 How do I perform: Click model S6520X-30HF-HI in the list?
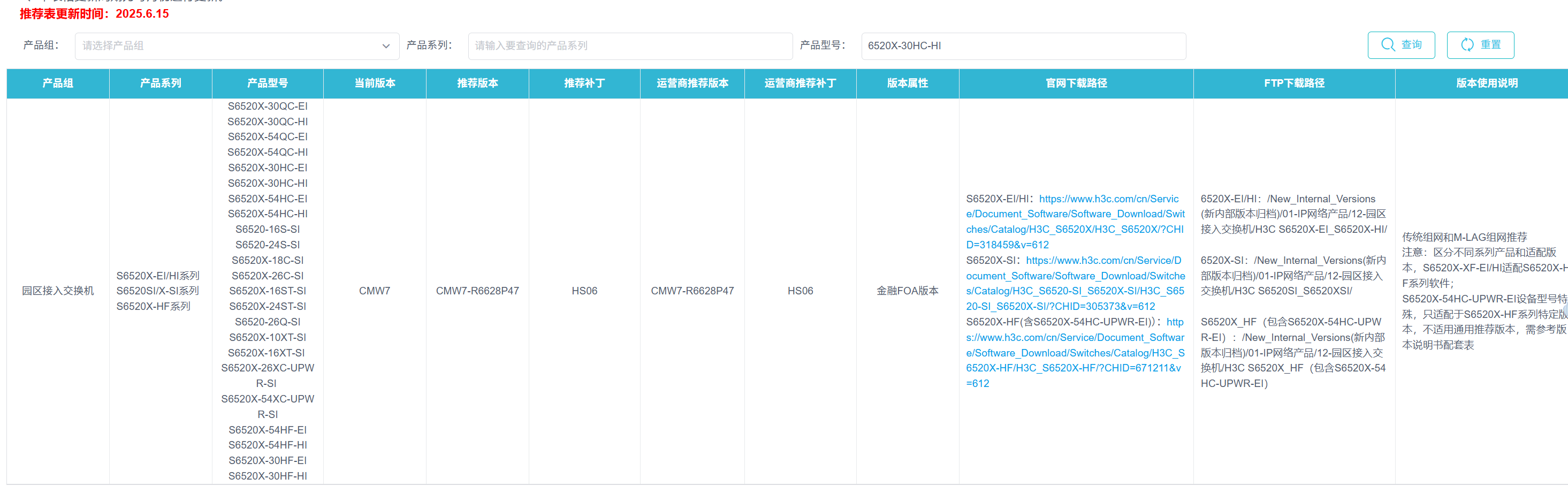click(268, 477)
